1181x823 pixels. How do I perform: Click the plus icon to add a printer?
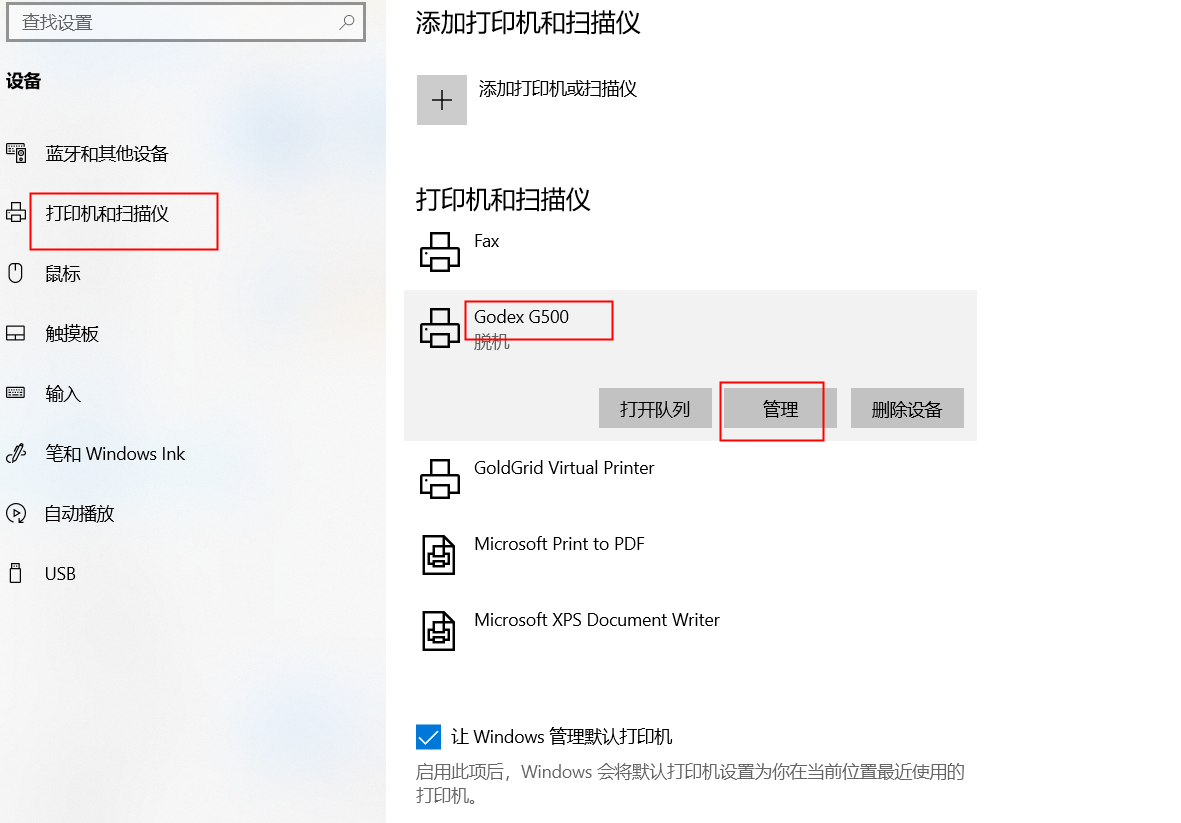tap(441, 100)
